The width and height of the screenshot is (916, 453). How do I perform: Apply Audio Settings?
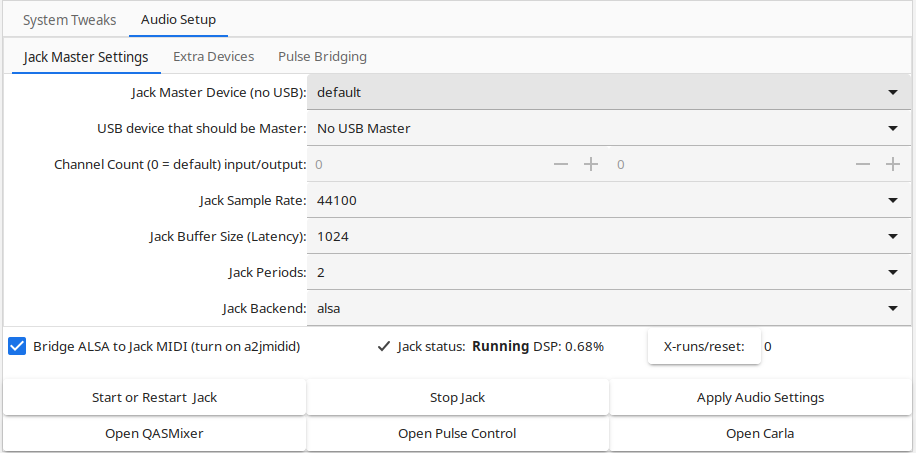760,397
